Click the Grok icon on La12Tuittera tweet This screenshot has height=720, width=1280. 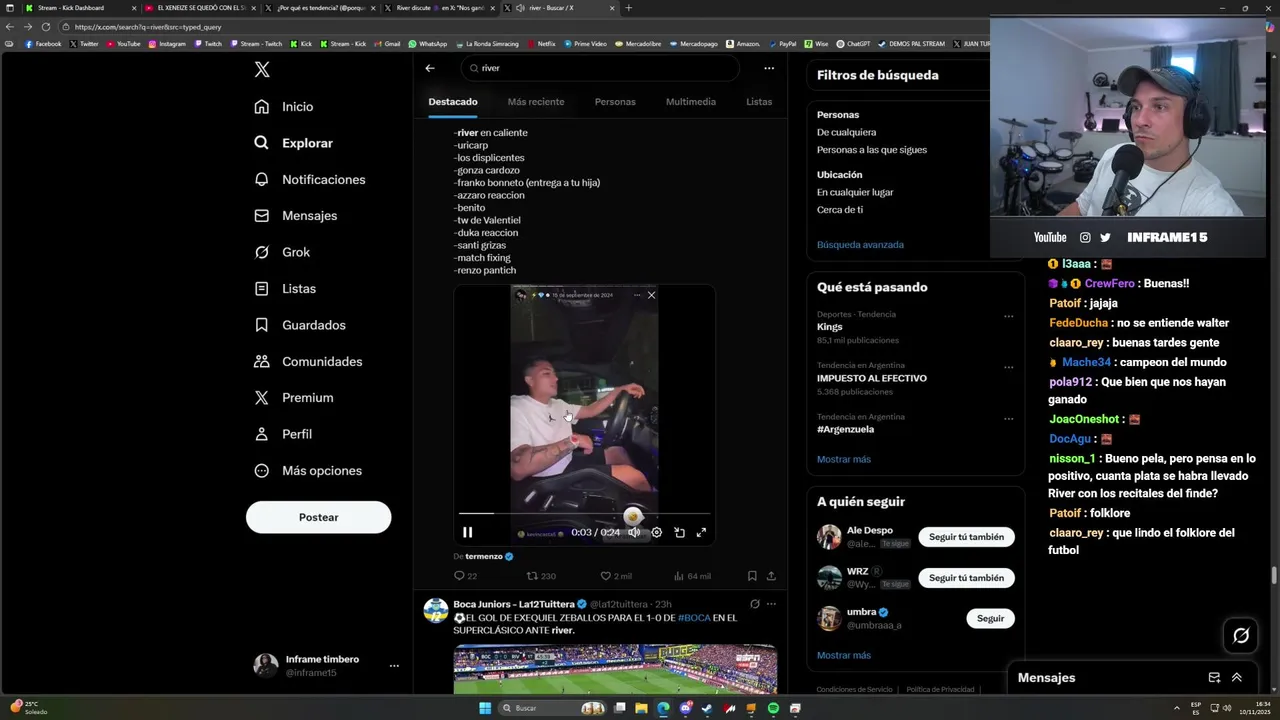(x=755, y=604)
